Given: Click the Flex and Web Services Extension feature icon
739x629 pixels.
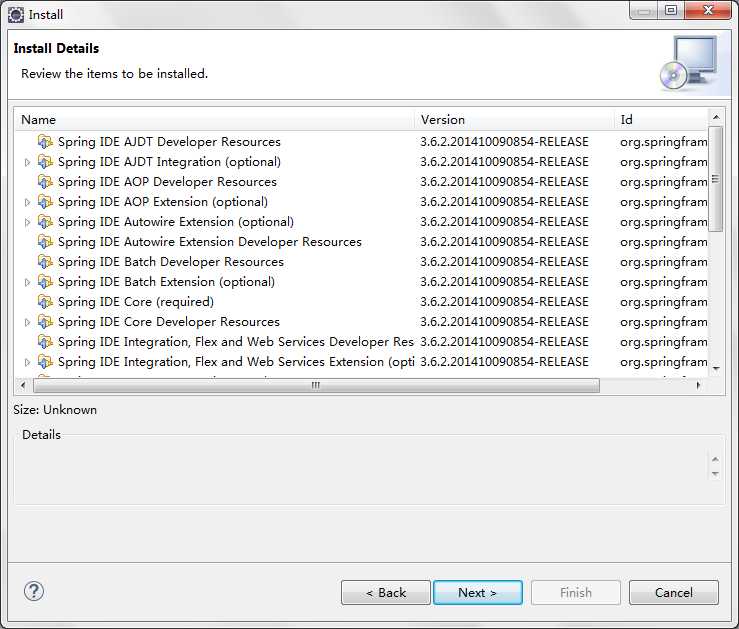Looking at the screenshot, I should click(45, 362).
